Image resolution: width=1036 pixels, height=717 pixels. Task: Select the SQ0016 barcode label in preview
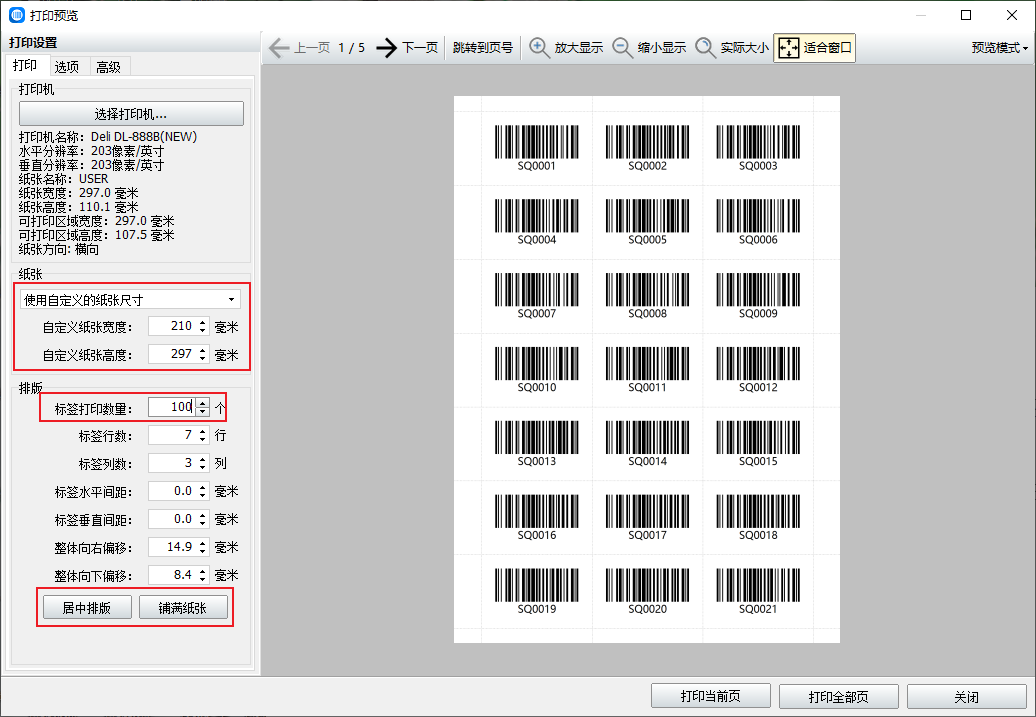point(536,517)
